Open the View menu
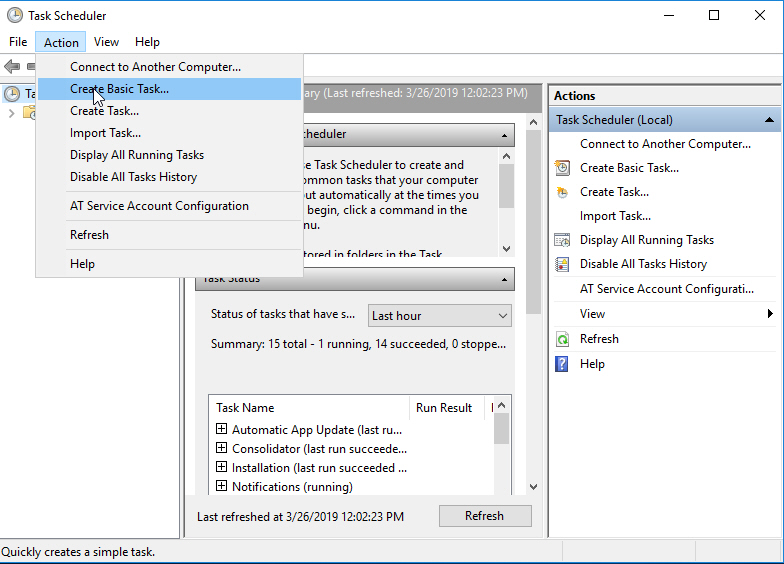Screen dimensions: 784x564 (x=106, y=42)
